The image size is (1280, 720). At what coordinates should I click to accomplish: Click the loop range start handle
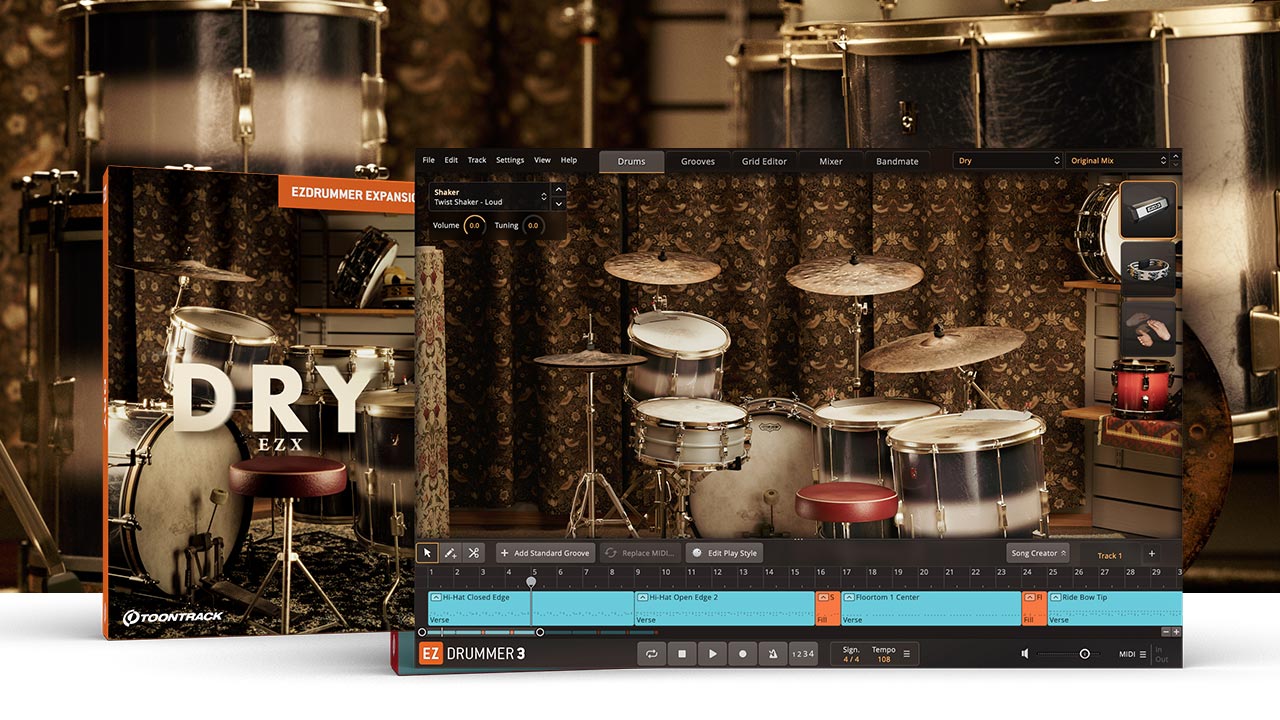[422, 632]
